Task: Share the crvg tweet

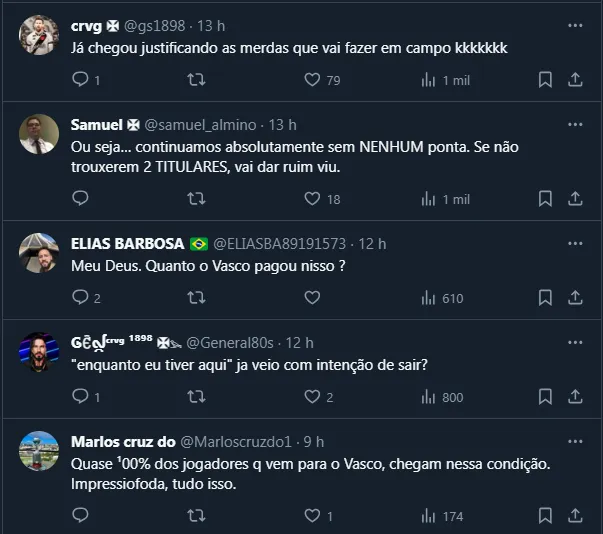Action: (x=575, y=80)
